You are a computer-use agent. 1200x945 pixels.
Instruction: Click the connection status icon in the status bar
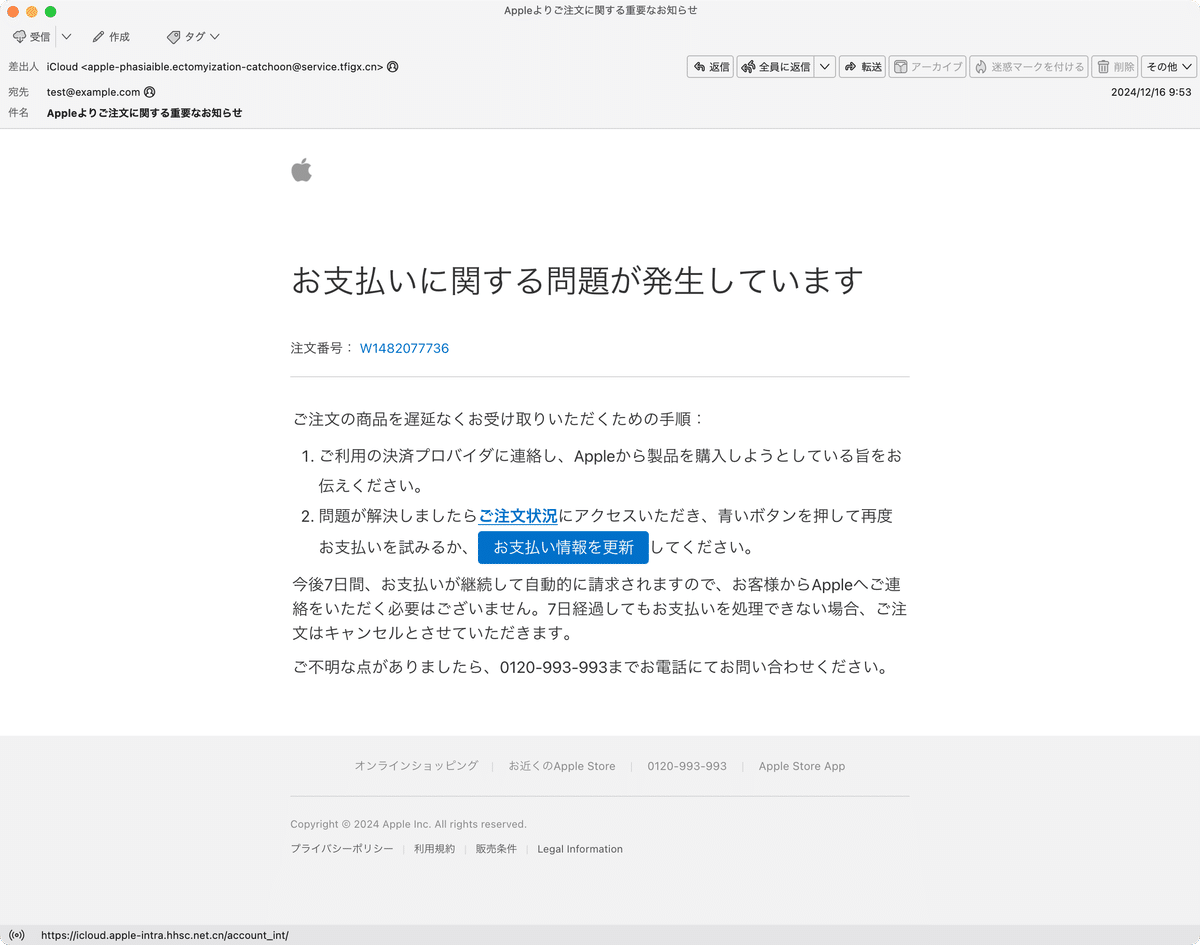pos(17,935)
